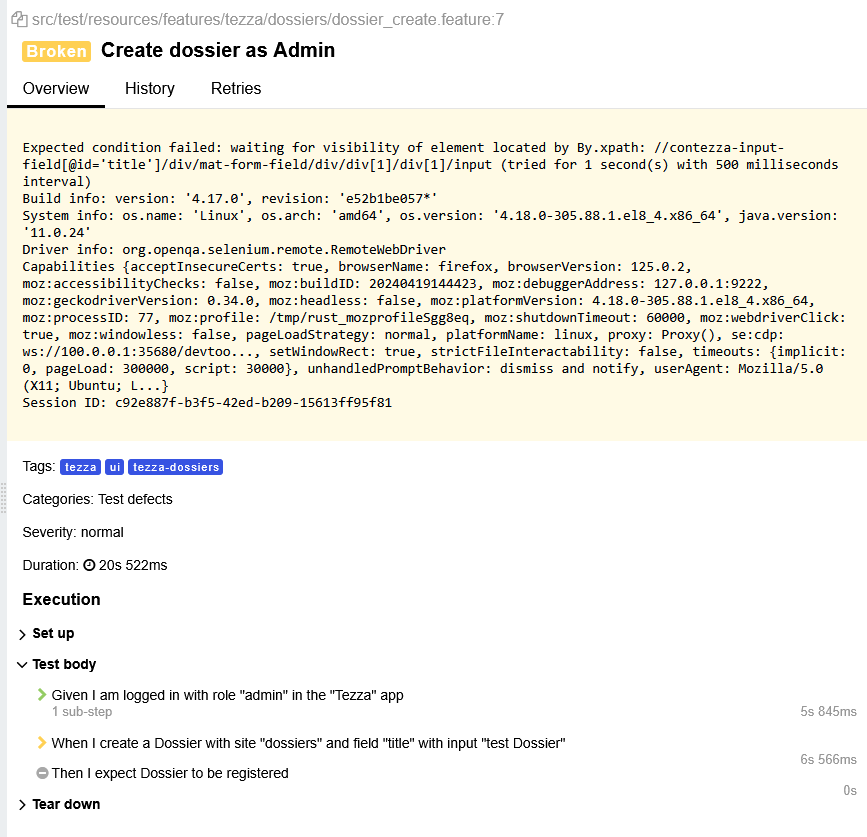
Task: Click the Execution heading
Action: [x=61, y=599]
